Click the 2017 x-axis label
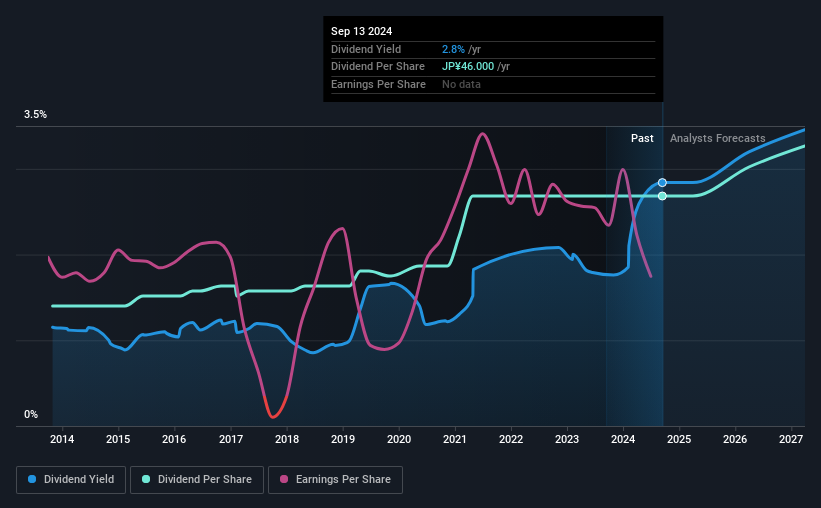Viewport: 821px width, 508px height. pyautogui.click(x=230, y=439)
